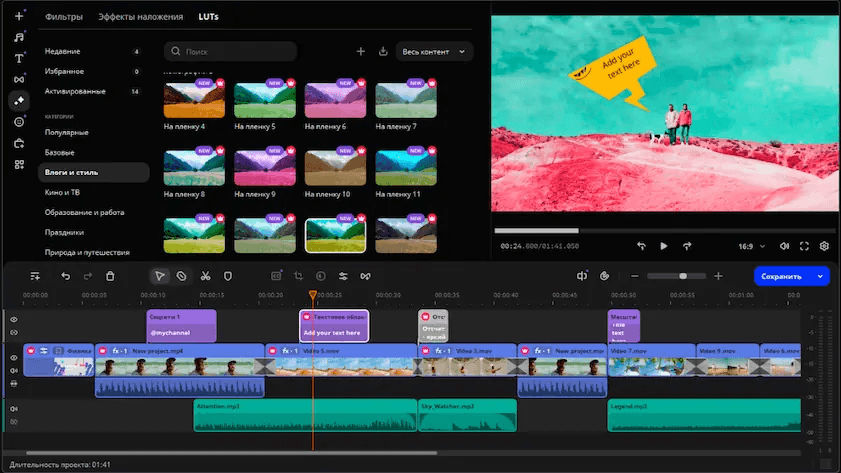Expand arrow next to Сохранить button
The height and width of the screenshot is (473, 841).
click(x=820, y=276)
